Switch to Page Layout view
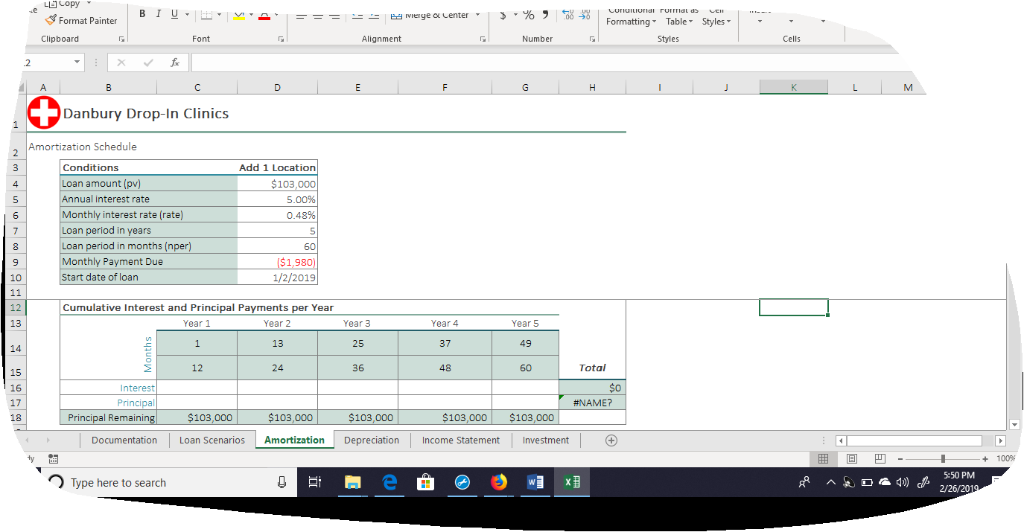Viewport: 1024px width, 532px height. click(852, 459)
